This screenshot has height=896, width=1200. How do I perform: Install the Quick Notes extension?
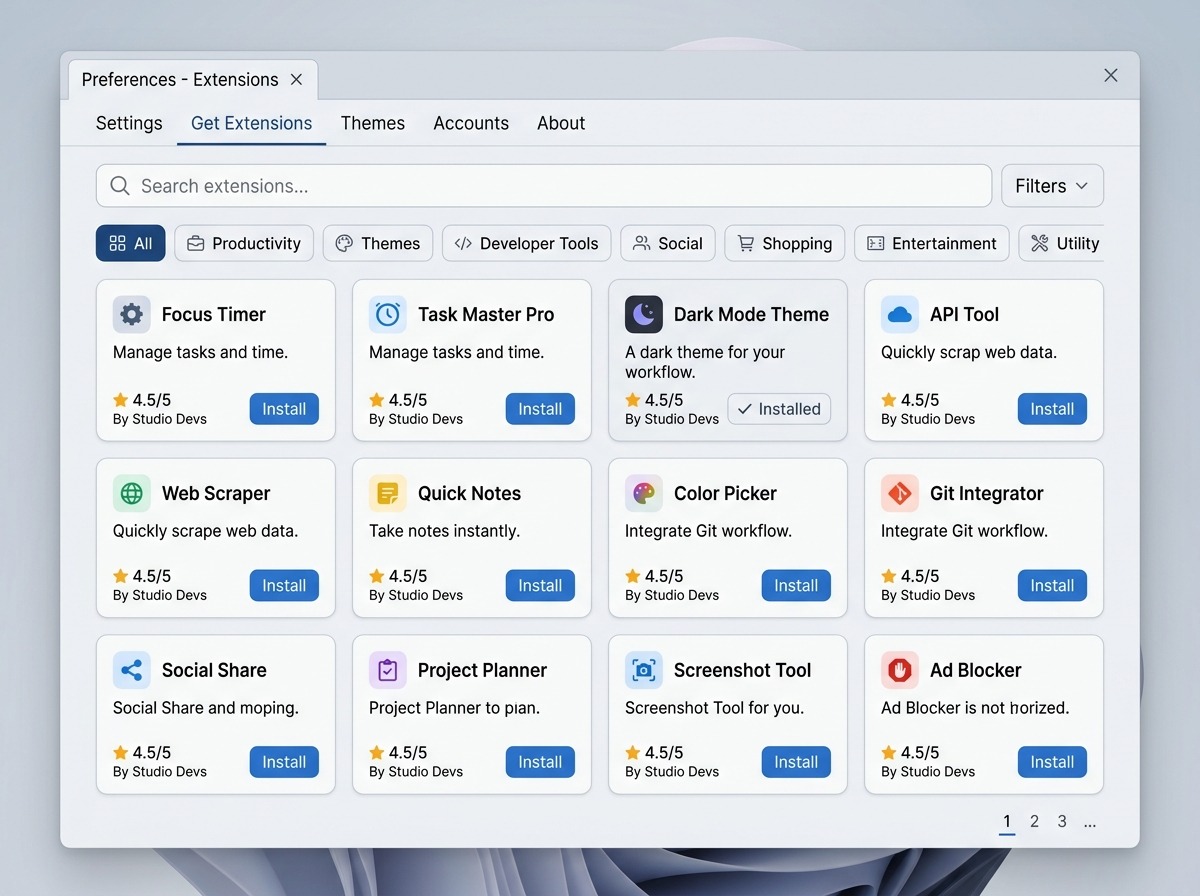[x=540, y=586]
